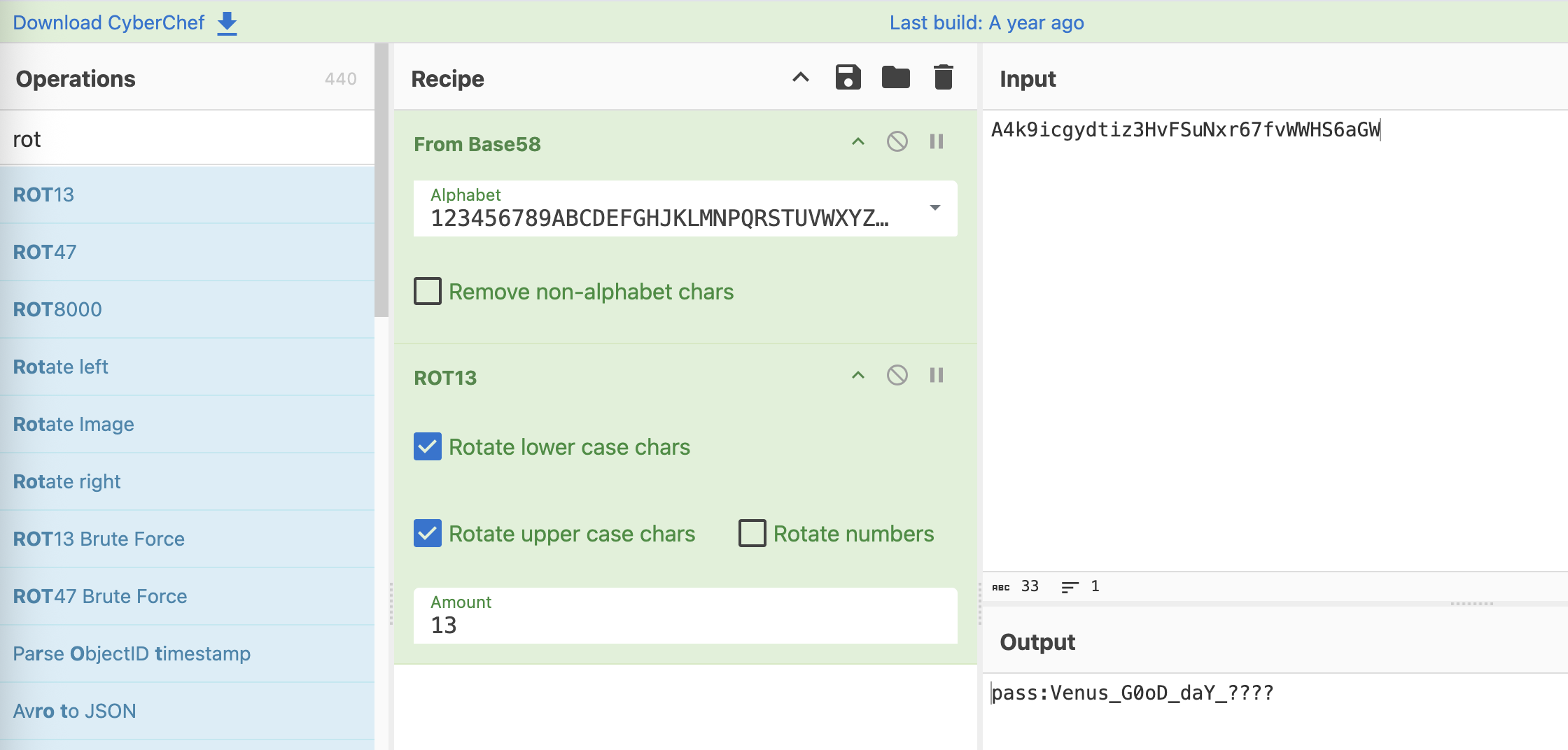The height and width of the screenshot is (750, 1568).
Task: Enable Remove non-alphabet chars checkbox
Action: (428, 291)
